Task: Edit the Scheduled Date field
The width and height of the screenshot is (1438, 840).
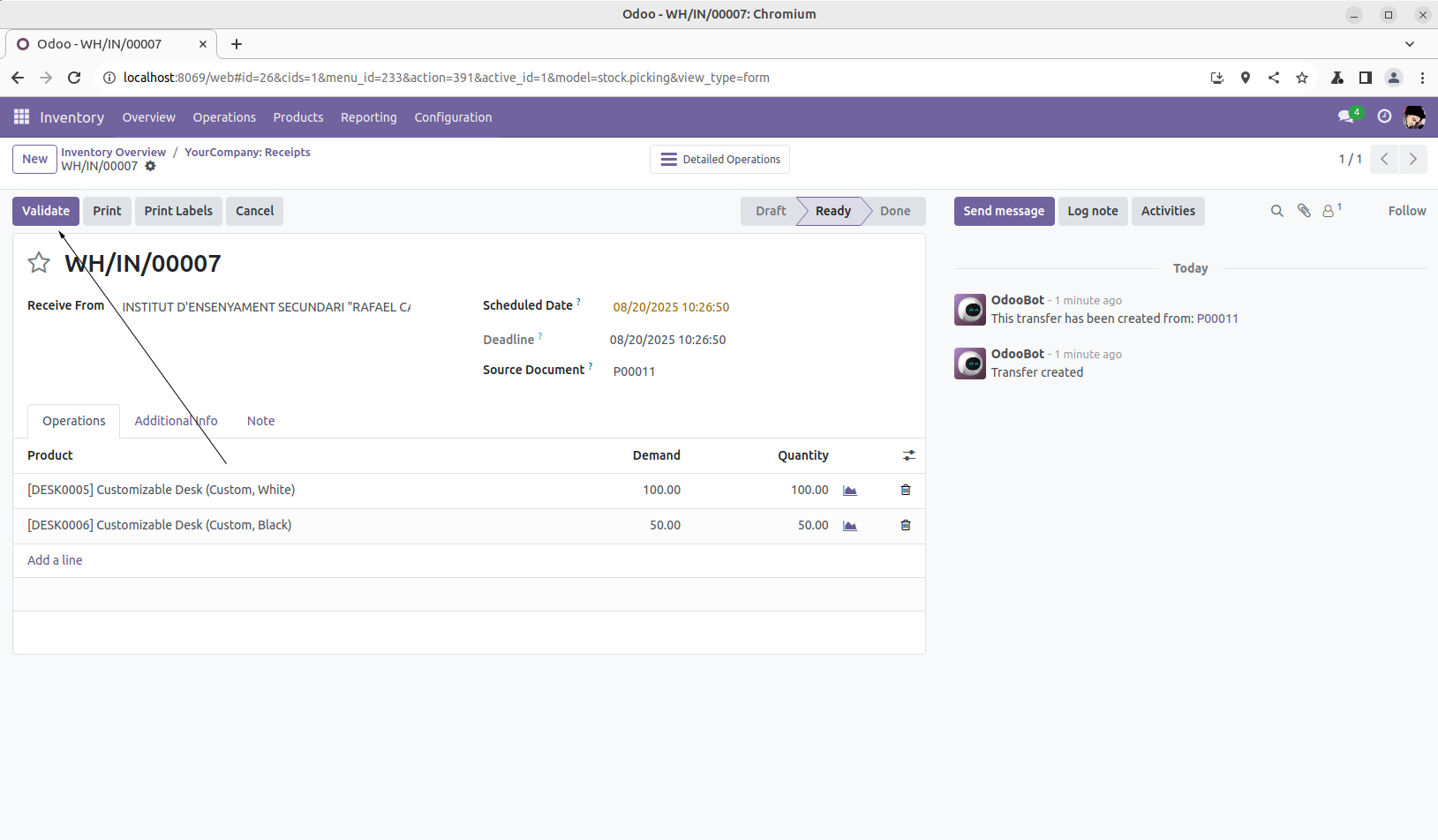Action: click(671, 307)
